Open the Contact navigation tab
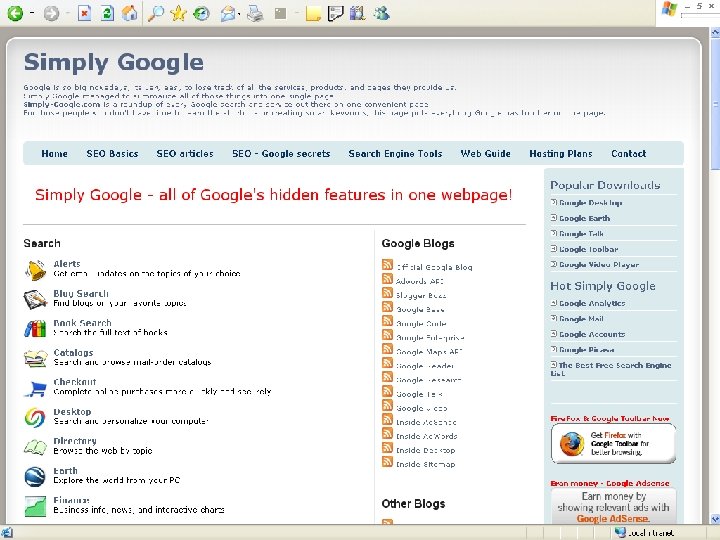This screenshot has width=720, height=540. tap(629, 154)
